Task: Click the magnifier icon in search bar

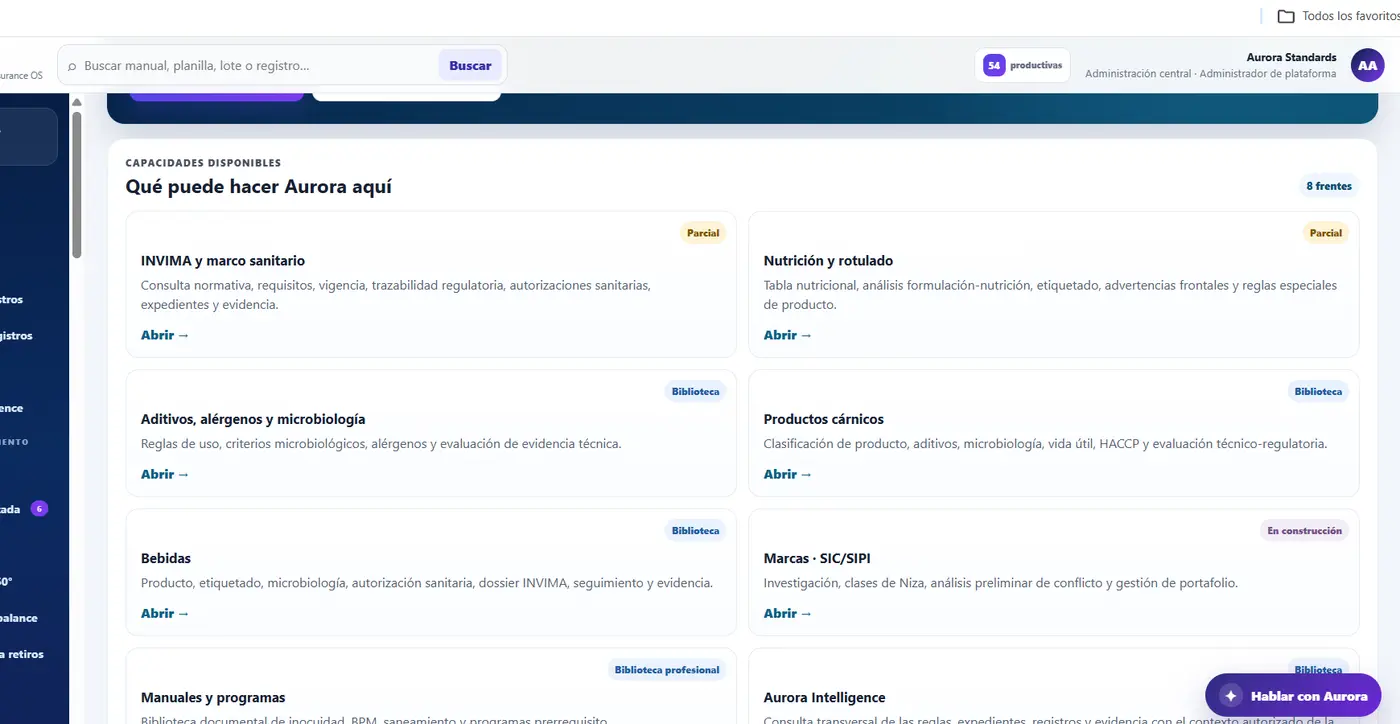Action: click(x=72, y=66)
